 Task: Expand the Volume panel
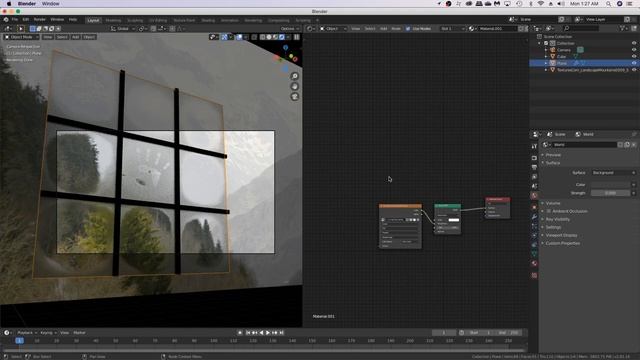pyautogui.click(x=553, y=203)
